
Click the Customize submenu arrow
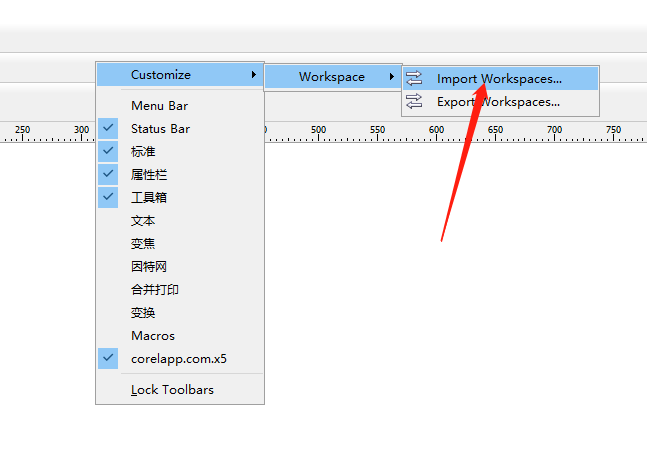point(254,75)
